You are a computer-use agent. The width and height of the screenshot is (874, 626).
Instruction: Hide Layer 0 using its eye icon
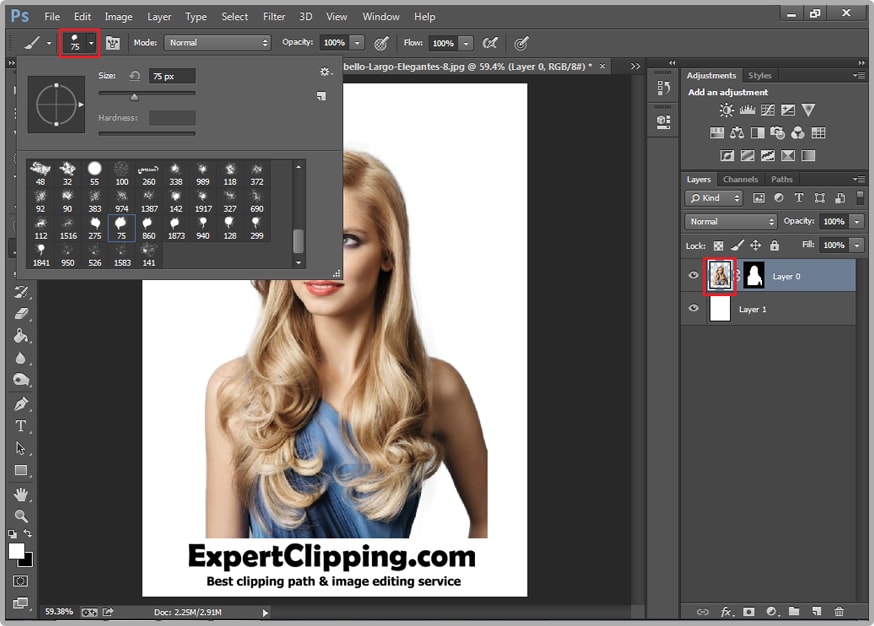[x=693, y=276]
